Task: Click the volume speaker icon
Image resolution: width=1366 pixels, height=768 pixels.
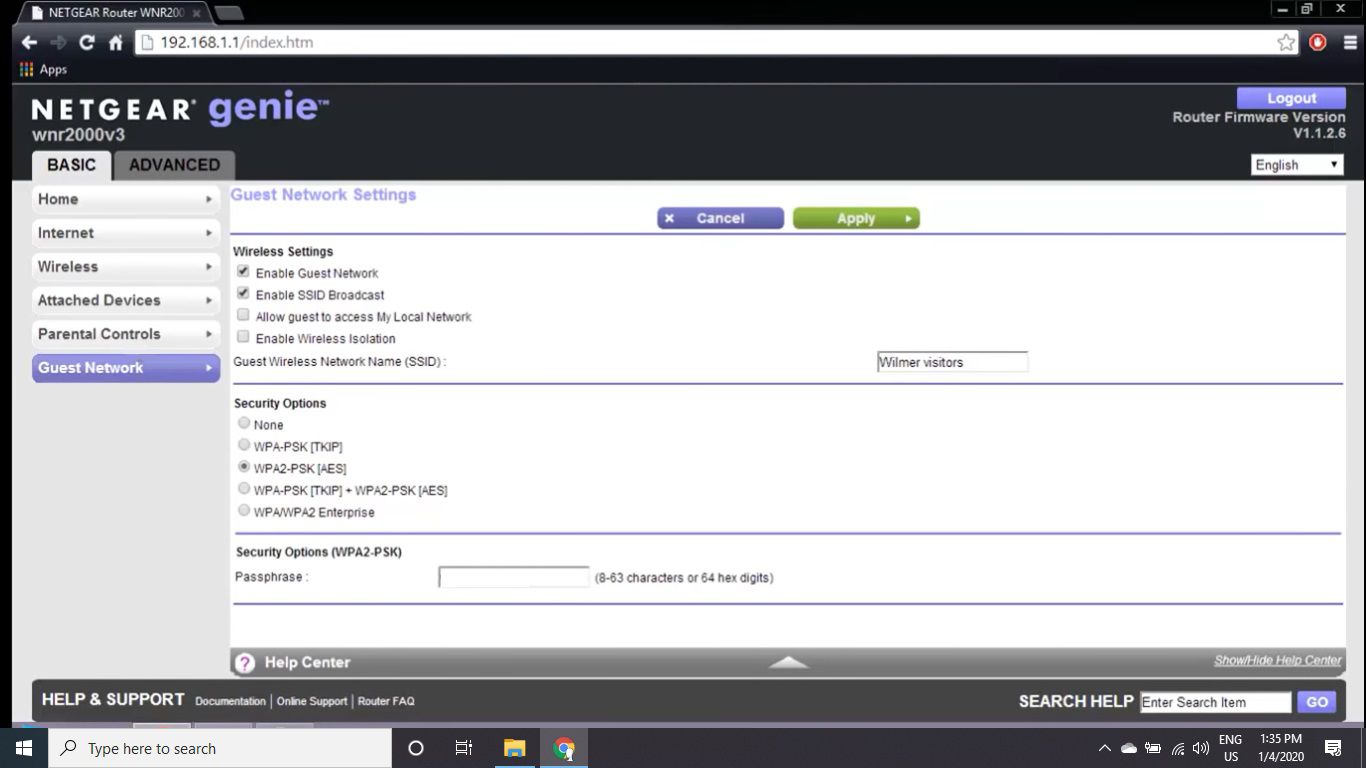Action: tap(1201, 748)
